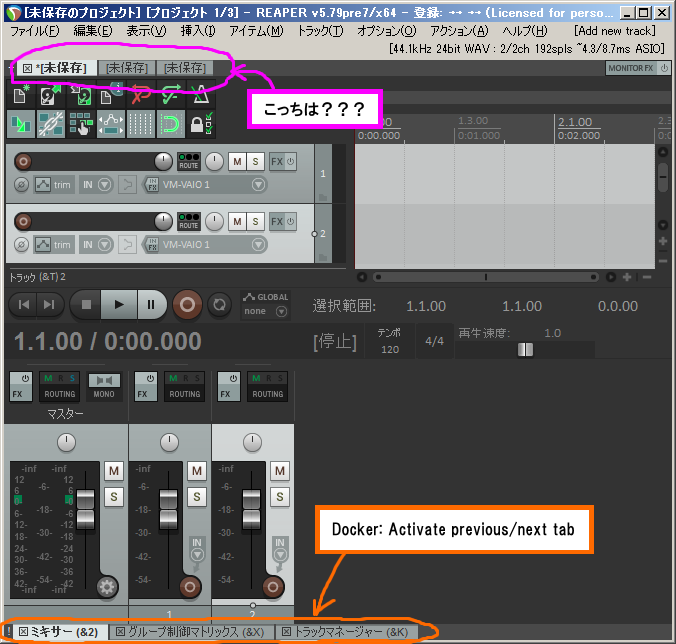Toggle auto-crossfade toolbar icon
The image size is (676, 644).
(x=20, y=124)
